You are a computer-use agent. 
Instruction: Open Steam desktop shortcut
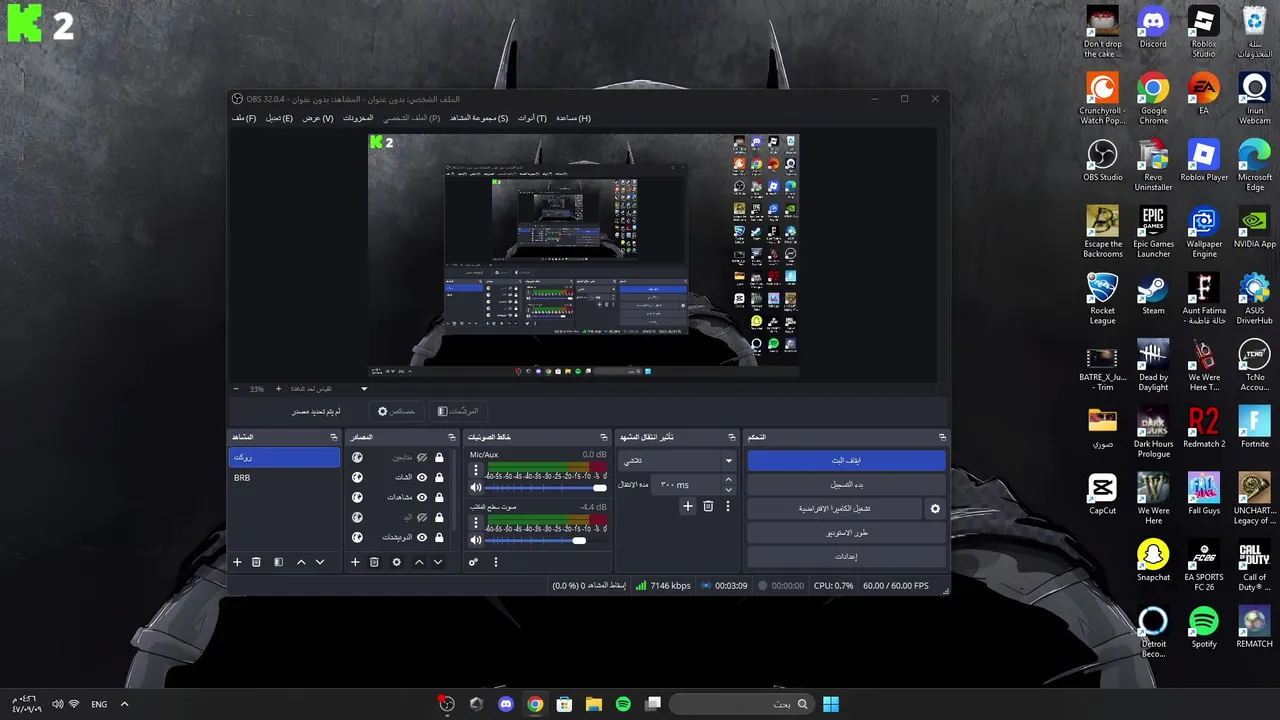click(1153, 295)
